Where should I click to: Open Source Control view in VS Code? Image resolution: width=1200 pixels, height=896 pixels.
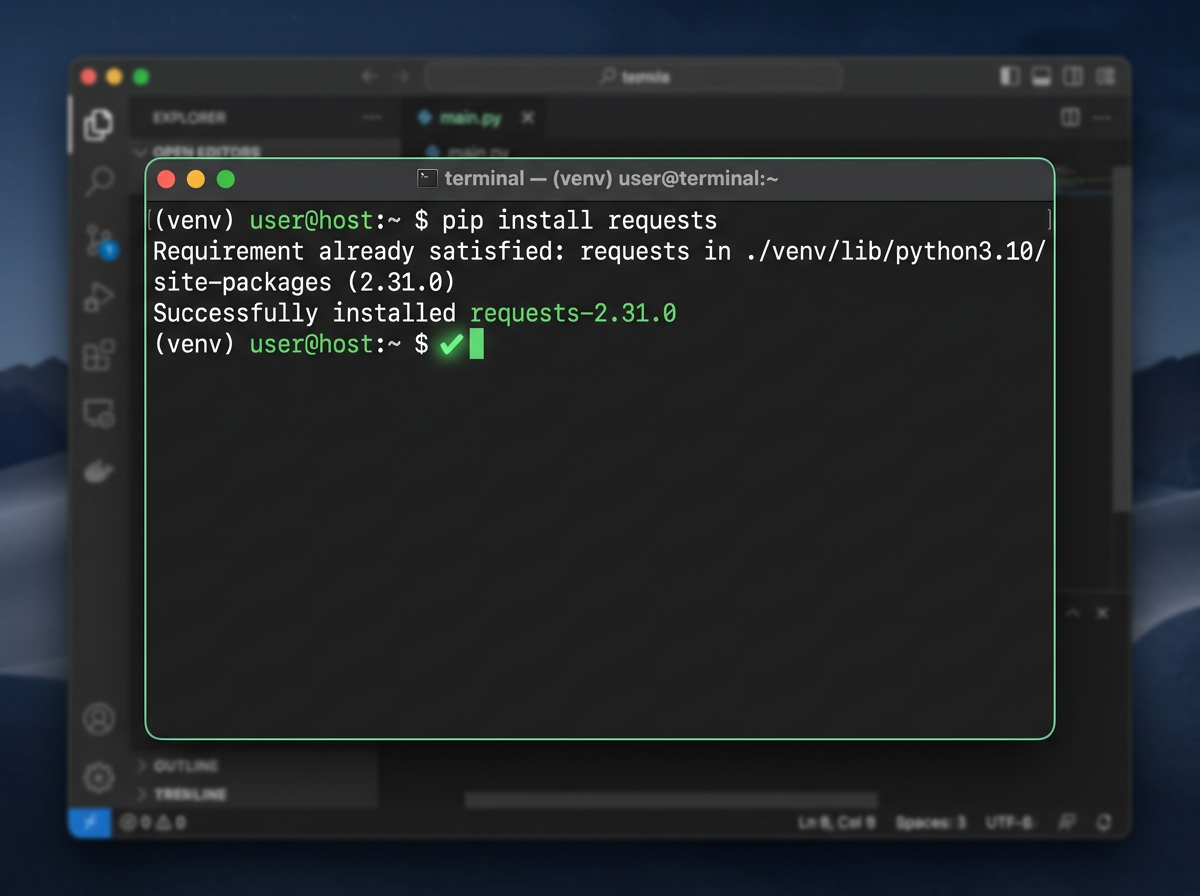pos(99,240)
